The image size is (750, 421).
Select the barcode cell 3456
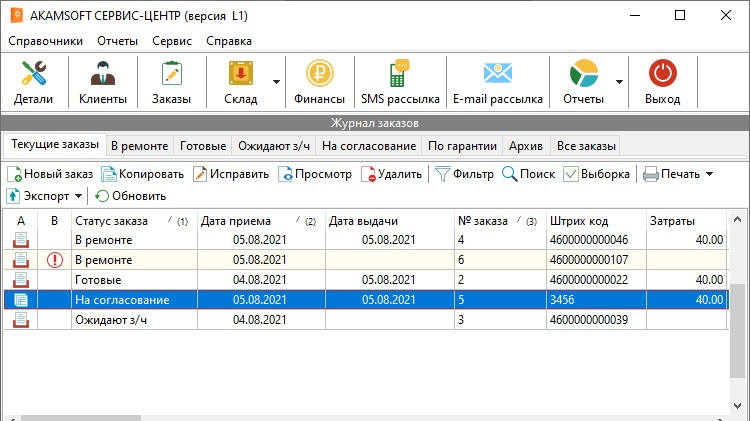click(596, 300)
